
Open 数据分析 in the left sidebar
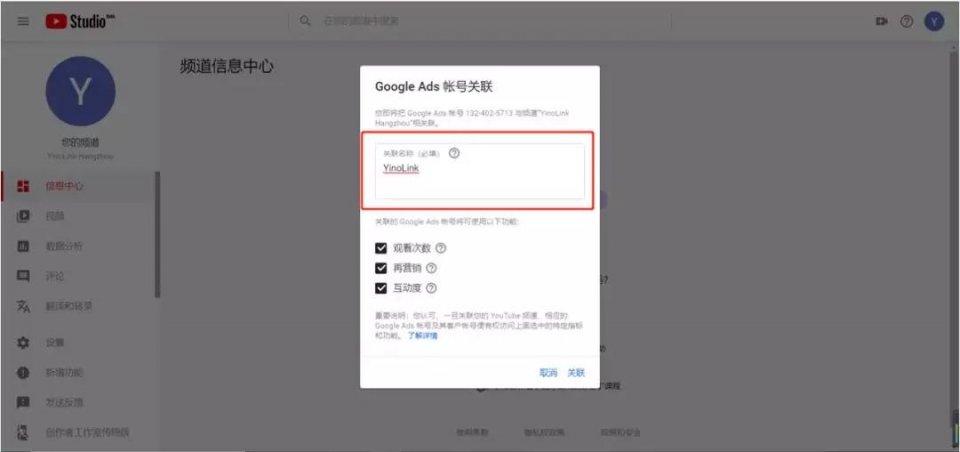pos(63,246)
